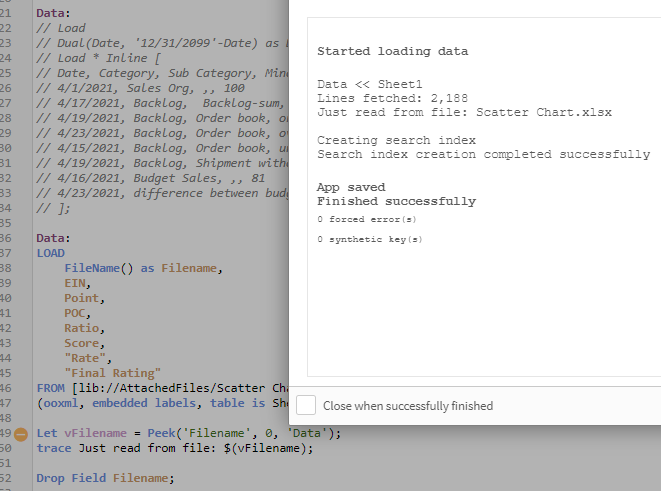Click the '// 4/19/2021, Backlog, Shipment' comment line
Viewport: 661px width, 491px height.
pyautogui.click(x=163, y=163)
